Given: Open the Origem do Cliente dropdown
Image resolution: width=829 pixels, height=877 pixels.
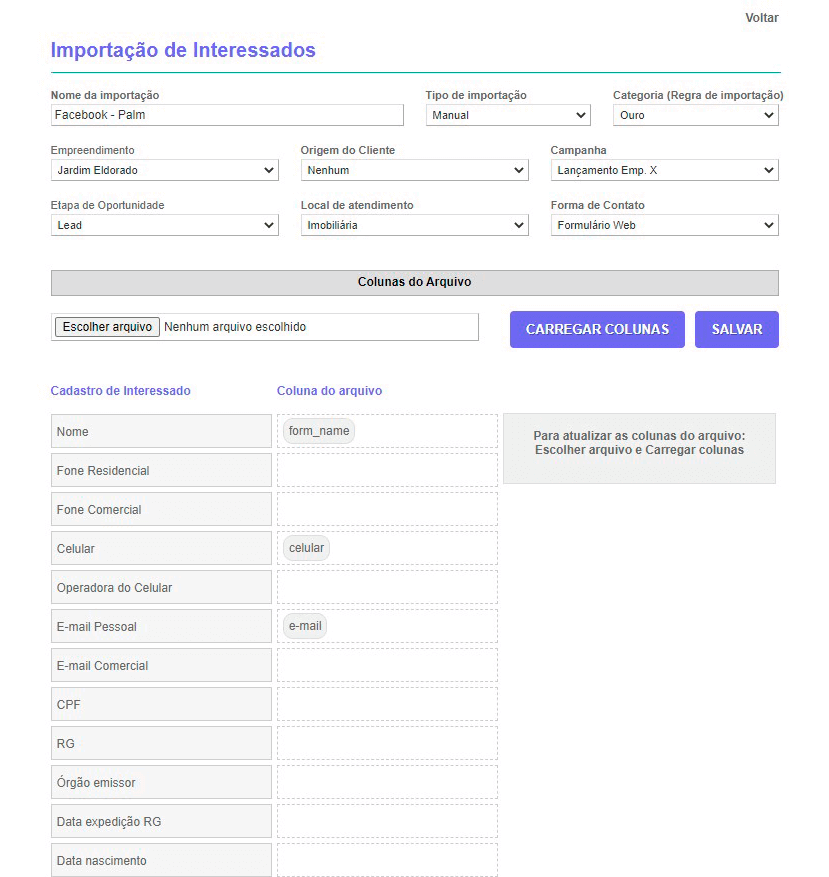Looking at the screenshot, I should click(414, 169).
